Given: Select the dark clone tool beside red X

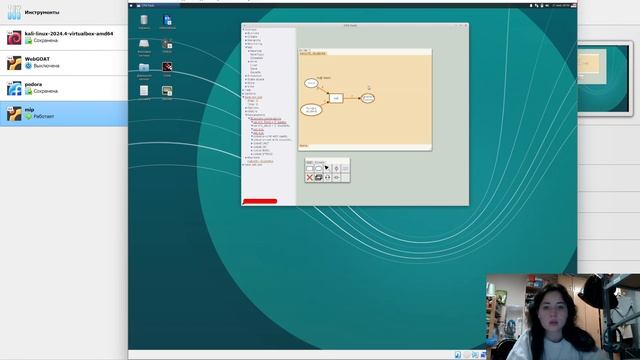Looking at the screenshot, I should 318,178.
